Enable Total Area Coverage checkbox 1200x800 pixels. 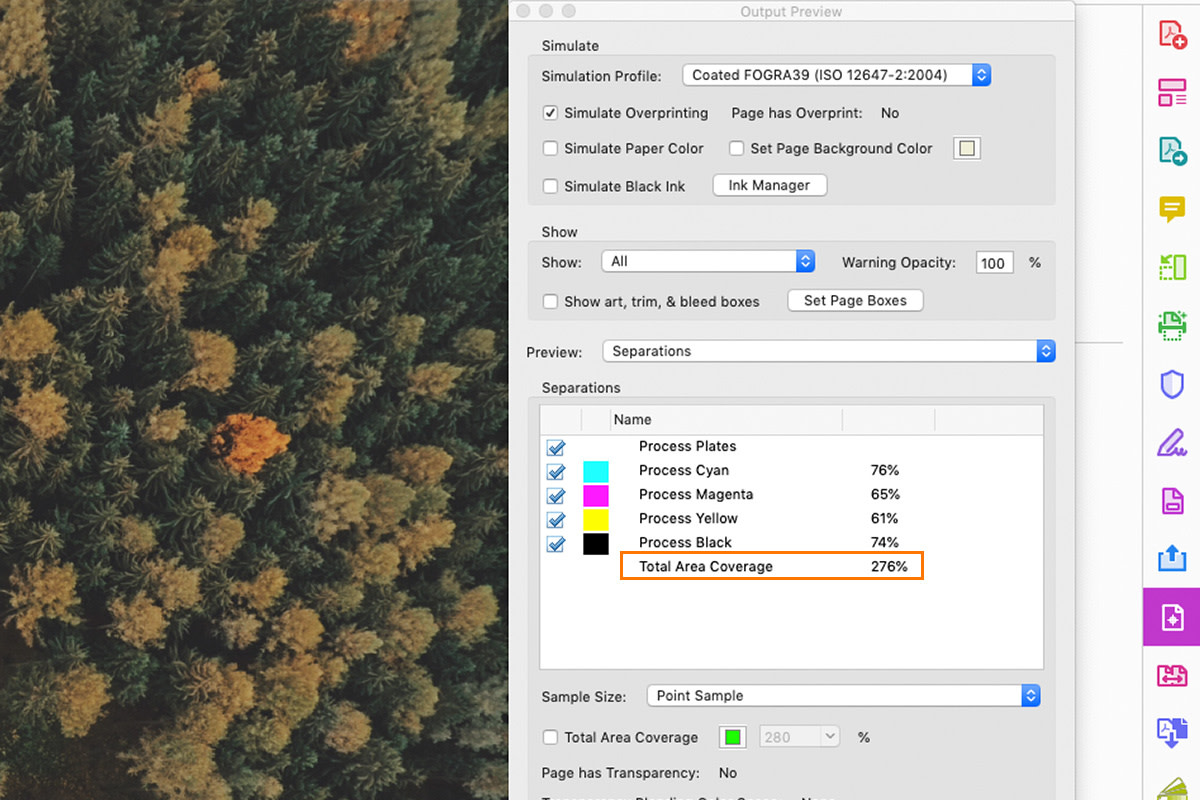click(550, 737)
